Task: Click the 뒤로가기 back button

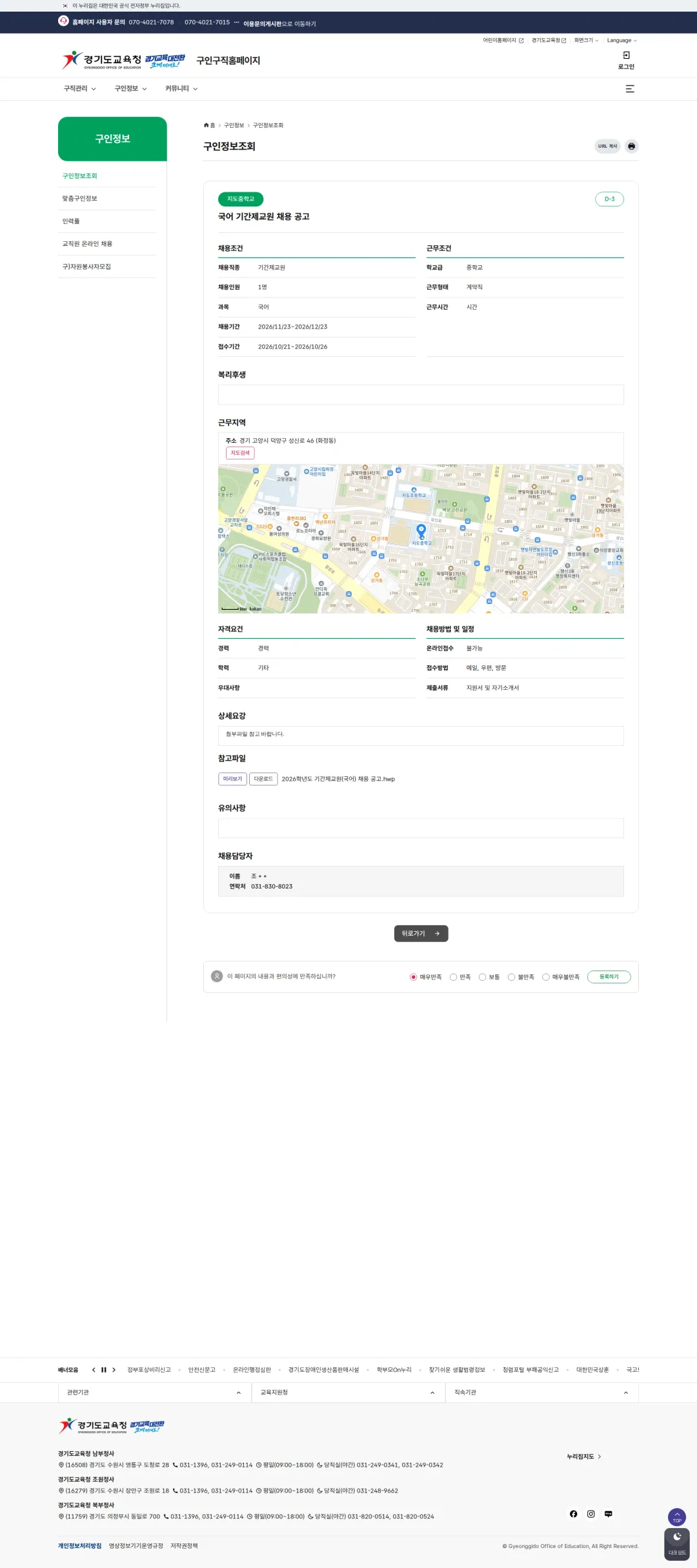Action: [421, 933]
